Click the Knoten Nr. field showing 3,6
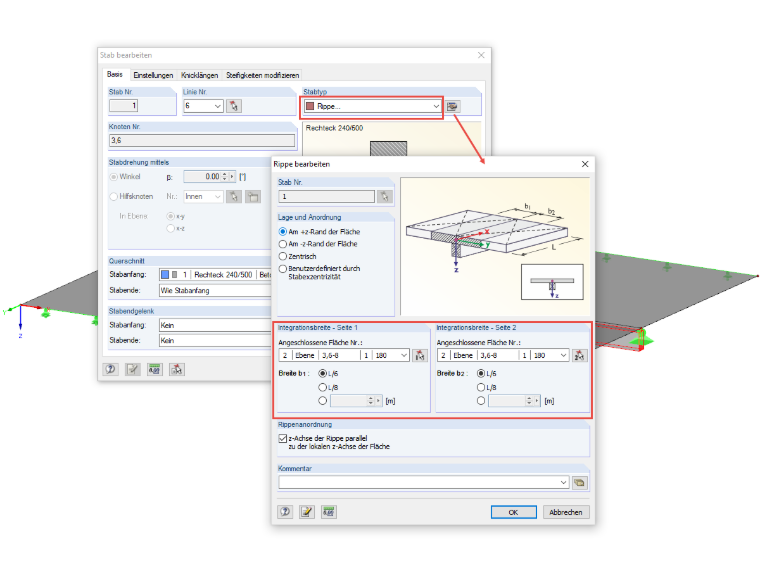Viewport: 760px width, 570px height. (x=202, y=141)
